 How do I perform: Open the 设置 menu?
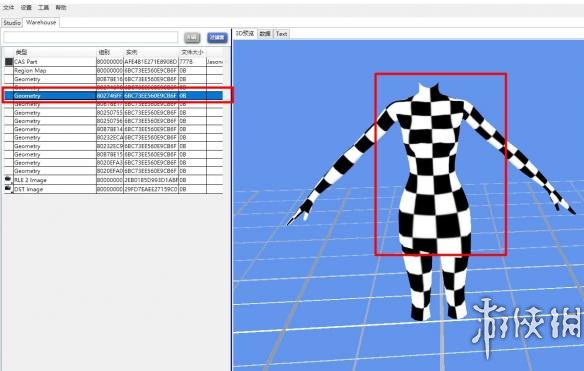click(x=26, y=7)
